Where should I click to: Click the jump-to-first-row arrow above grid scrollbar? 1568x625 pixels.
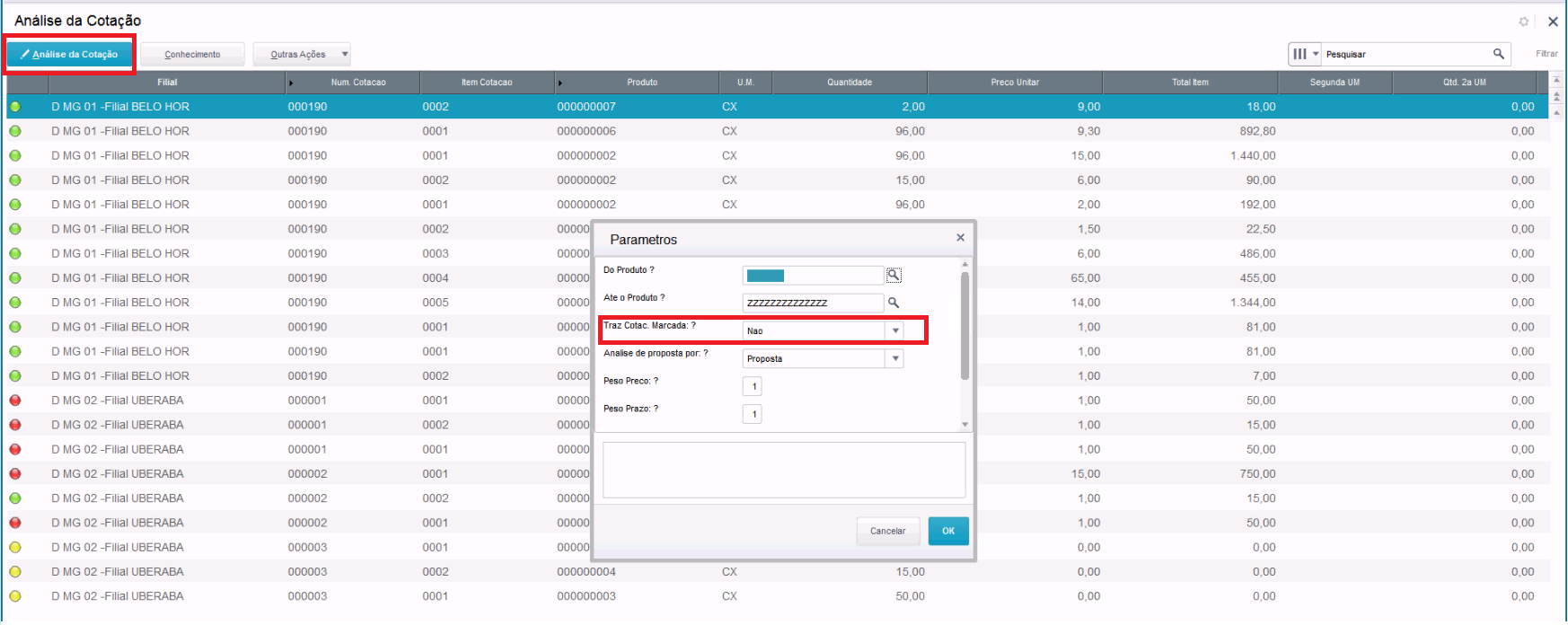pyautogui.click(x=1556, y=82)
